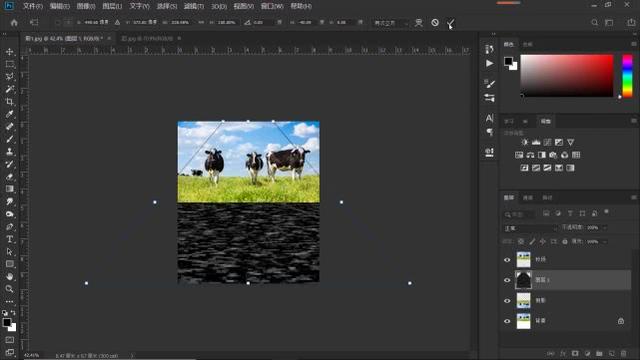Click the Home icon in the options bar
This screenshot has width=640, height=360.
pyautogui.click(x=14, y=22)
